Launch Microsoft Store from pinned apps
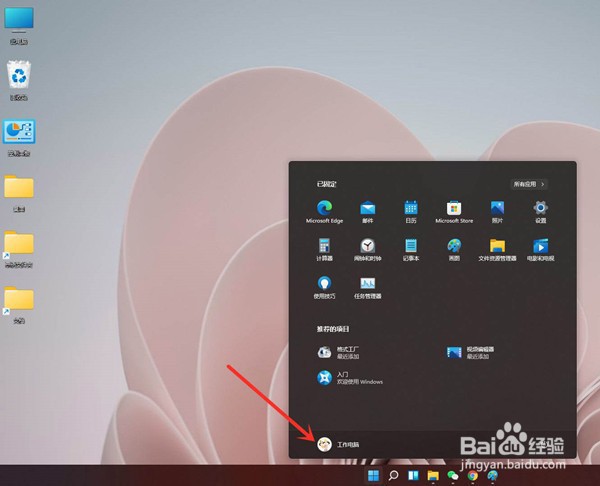This screenshot has width=600, height=486. coord(454,212)
